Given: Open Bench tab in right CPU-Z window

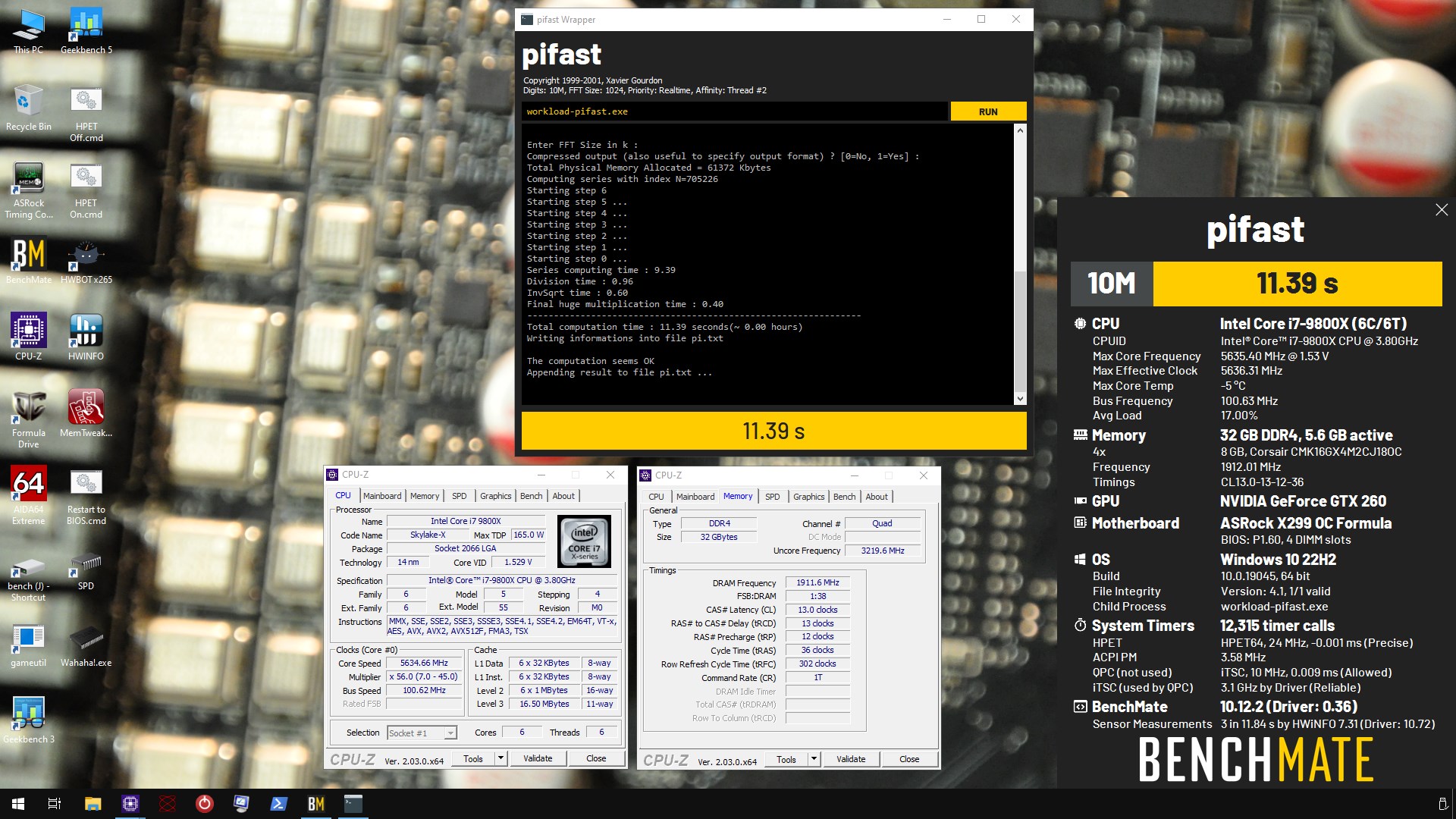Looking at the screenshot, I should click(x=845, y=497).
